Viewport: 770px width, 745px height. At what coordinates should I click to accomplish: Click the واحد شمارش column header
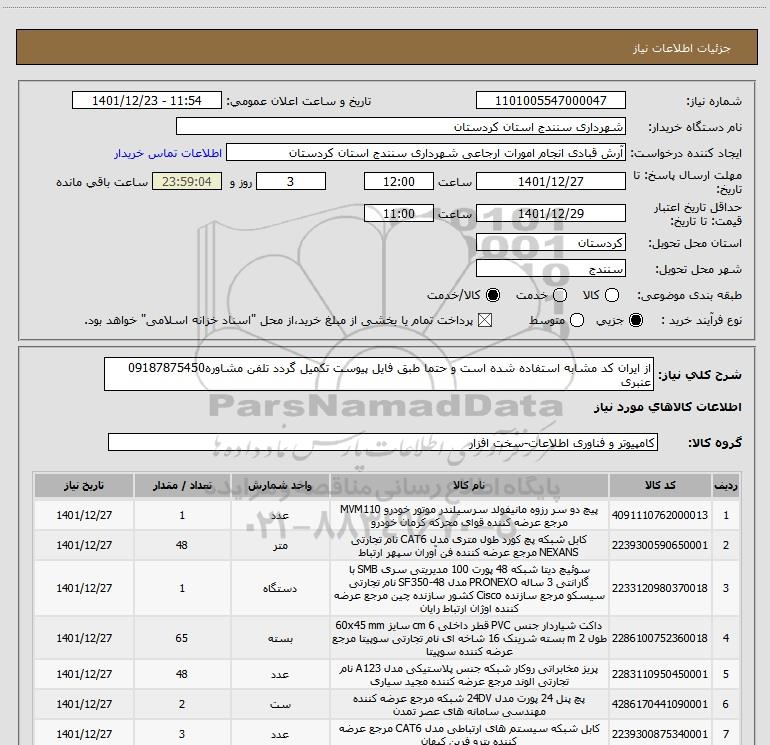click(280, 486)
